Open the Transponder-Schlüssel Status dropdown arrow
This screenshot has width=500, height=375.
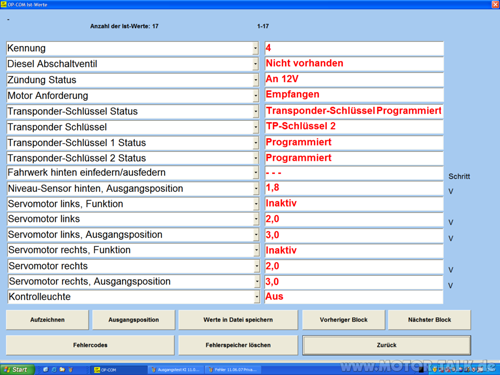[x=256, y=111]
